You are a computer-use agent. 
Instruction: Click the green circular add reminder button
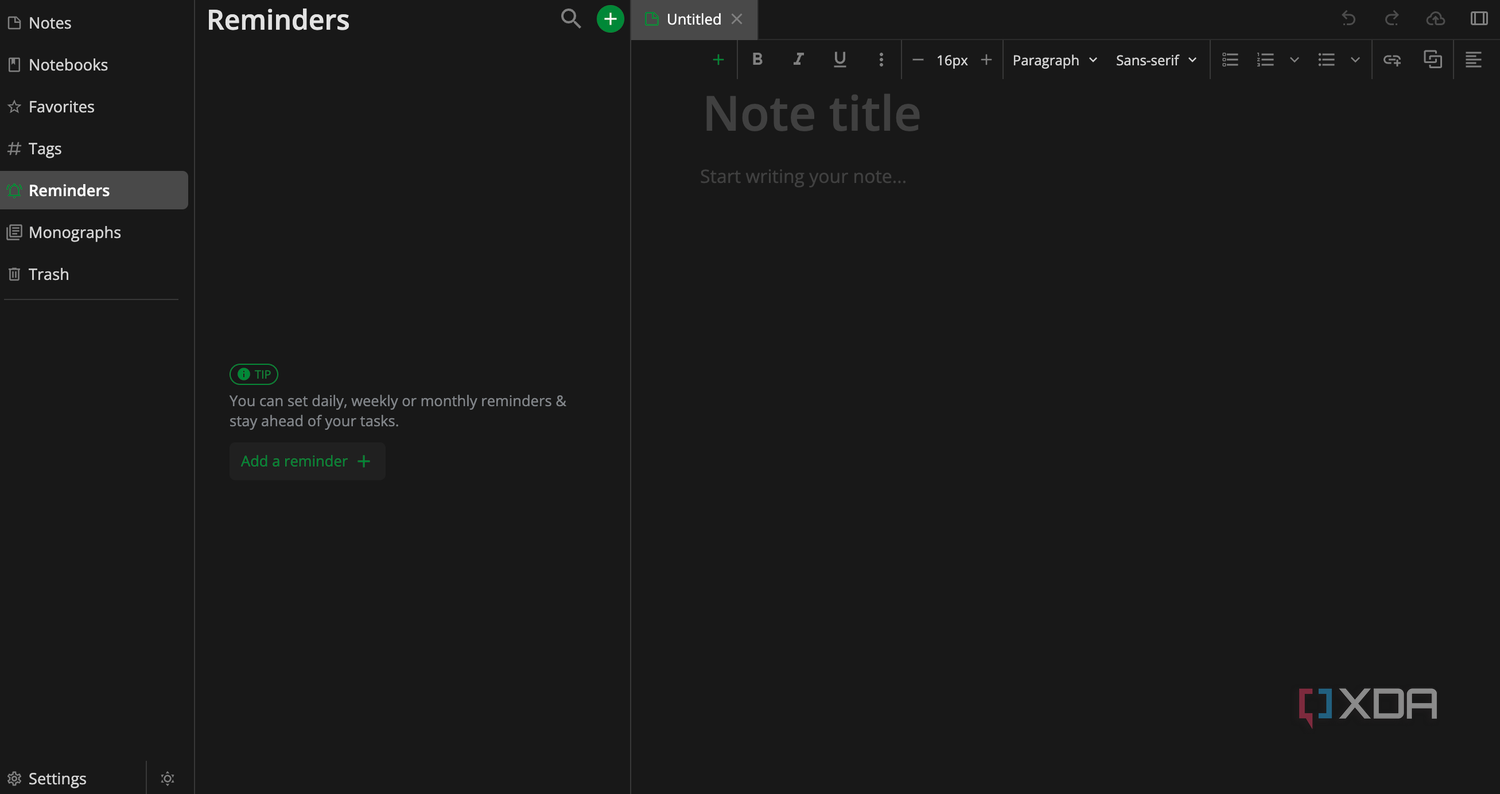point(610,19)
